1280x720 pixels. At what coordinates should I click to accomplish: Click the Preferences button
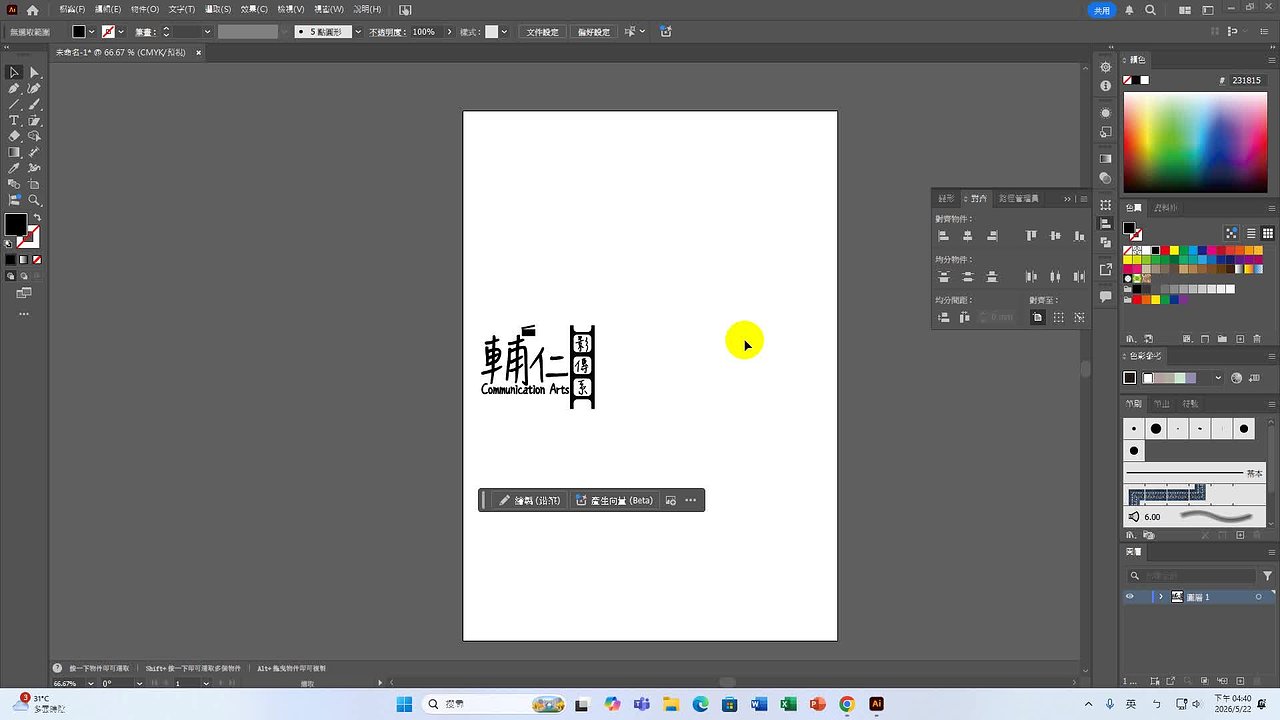(x=593, y=32)
